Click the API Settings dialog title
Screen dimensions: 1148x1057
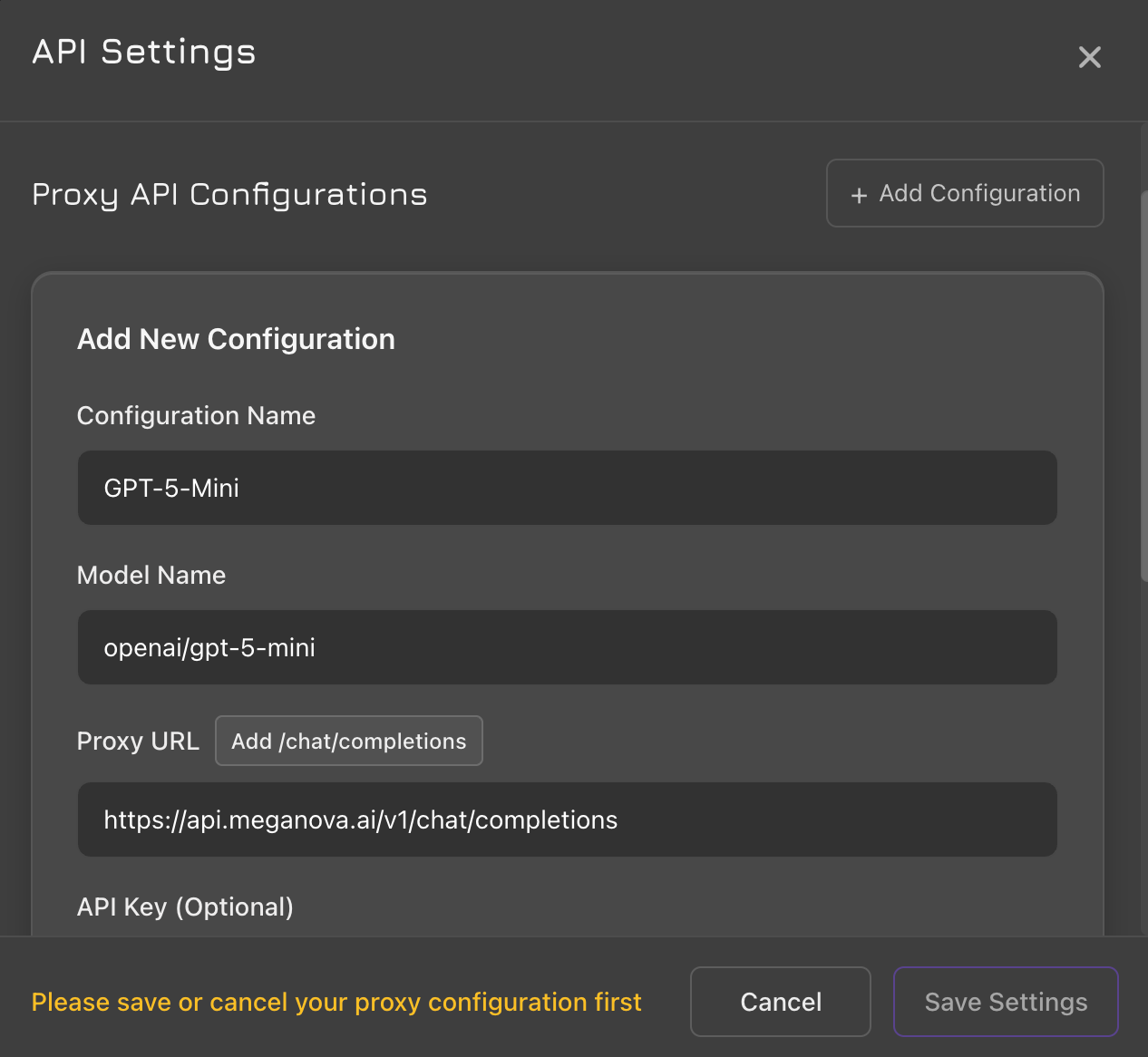click(144, 52)
